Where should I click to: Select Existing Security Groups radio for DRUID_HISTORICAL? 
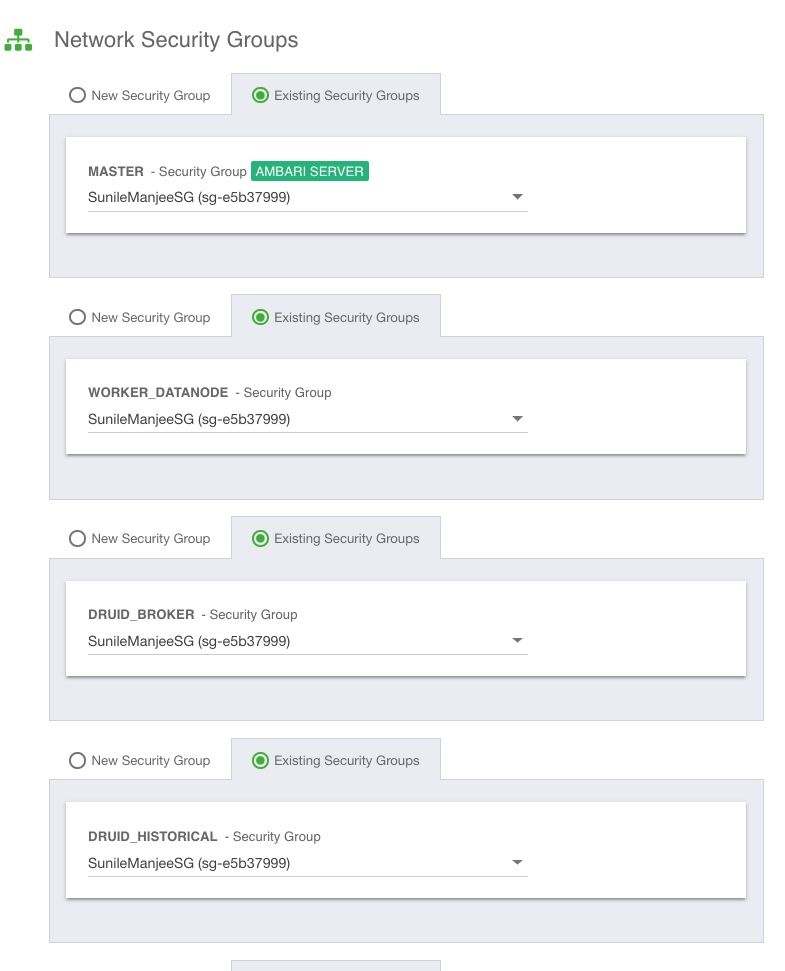pos(261,761)
